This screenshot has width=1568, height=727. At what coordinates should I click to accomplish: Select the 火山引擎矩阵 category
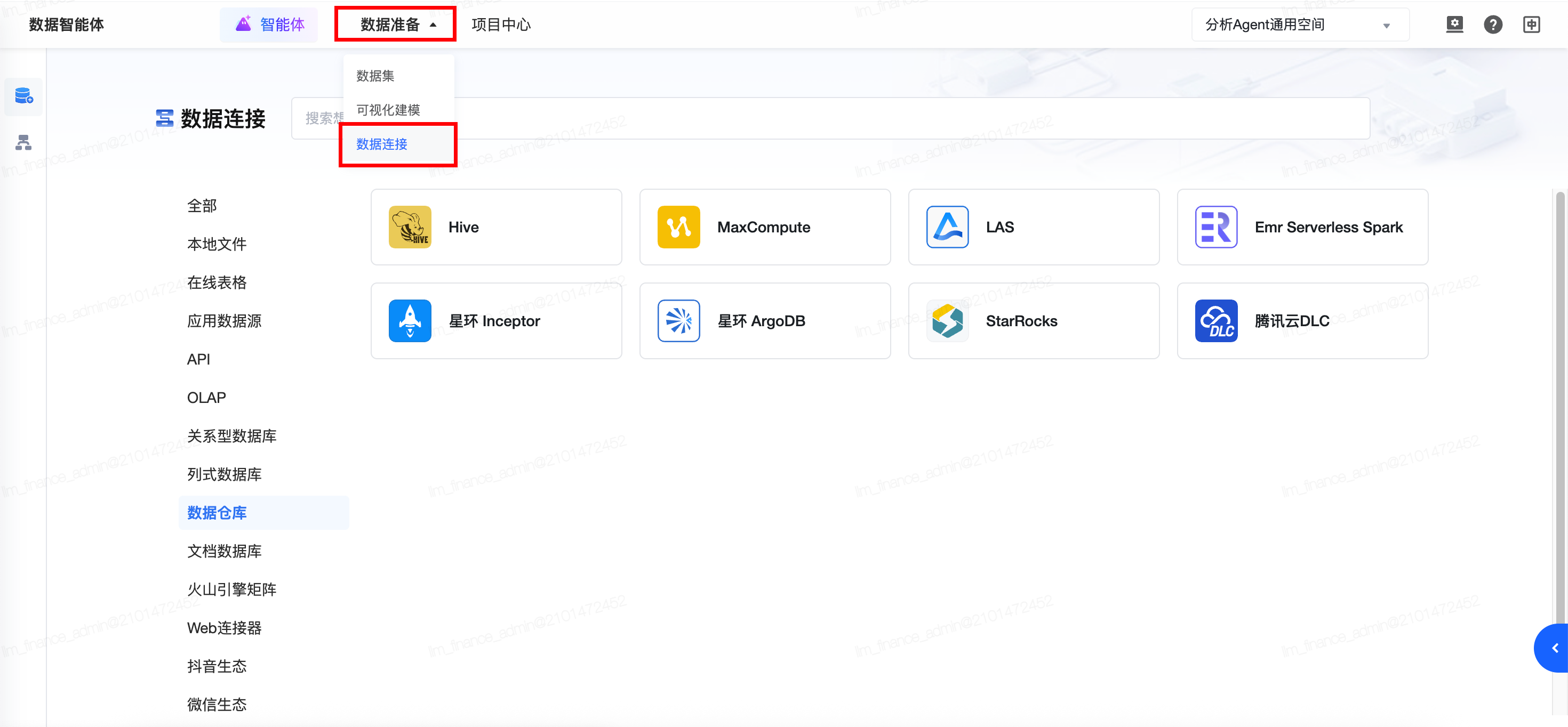point(263,589)
